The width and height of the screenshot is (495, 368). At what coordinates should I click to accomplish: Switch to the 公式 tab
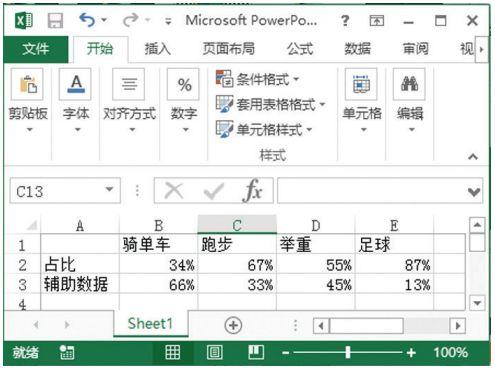point(300,49)
